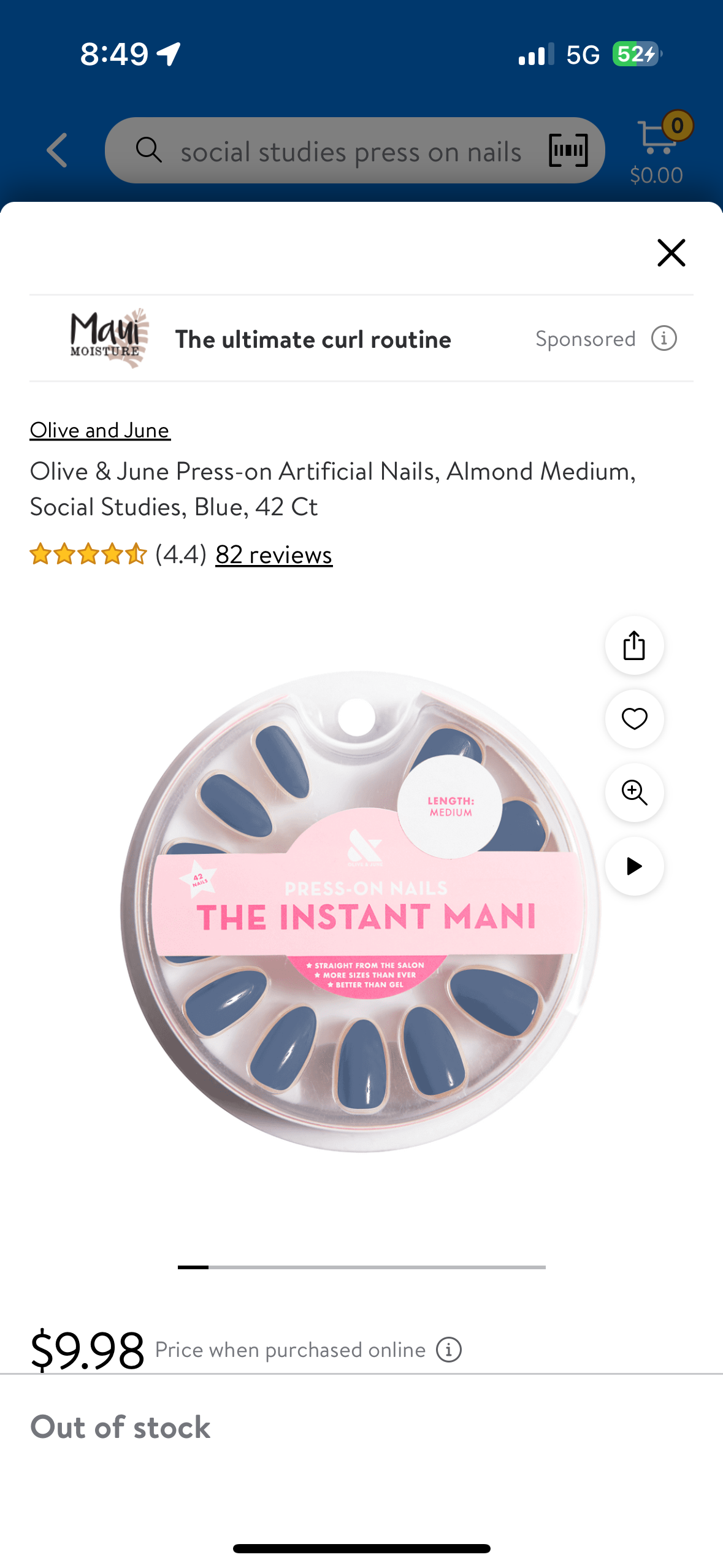
Task: Show price info next to purchased online
Action: [449, 1350]
